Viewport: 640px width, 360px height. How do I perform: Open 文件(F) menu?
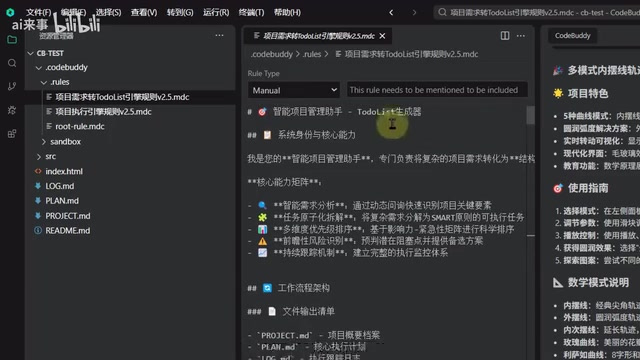click(38, 13)
